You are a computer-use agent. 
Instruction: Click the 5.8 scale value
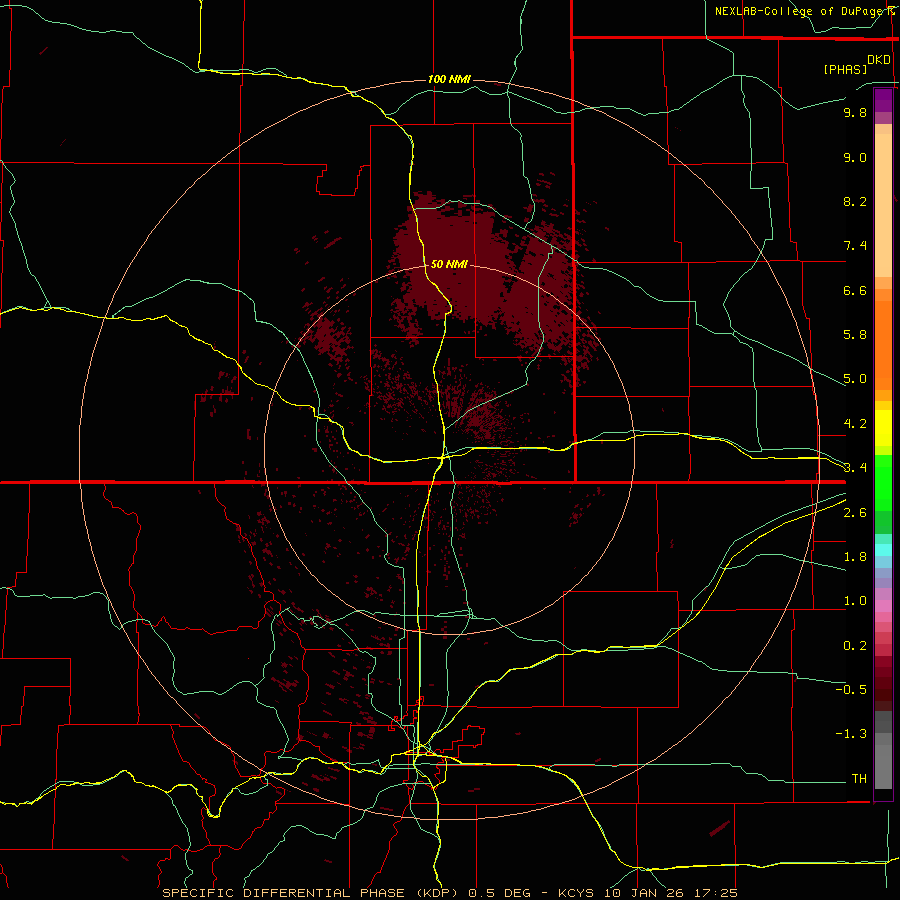[855, 335]
